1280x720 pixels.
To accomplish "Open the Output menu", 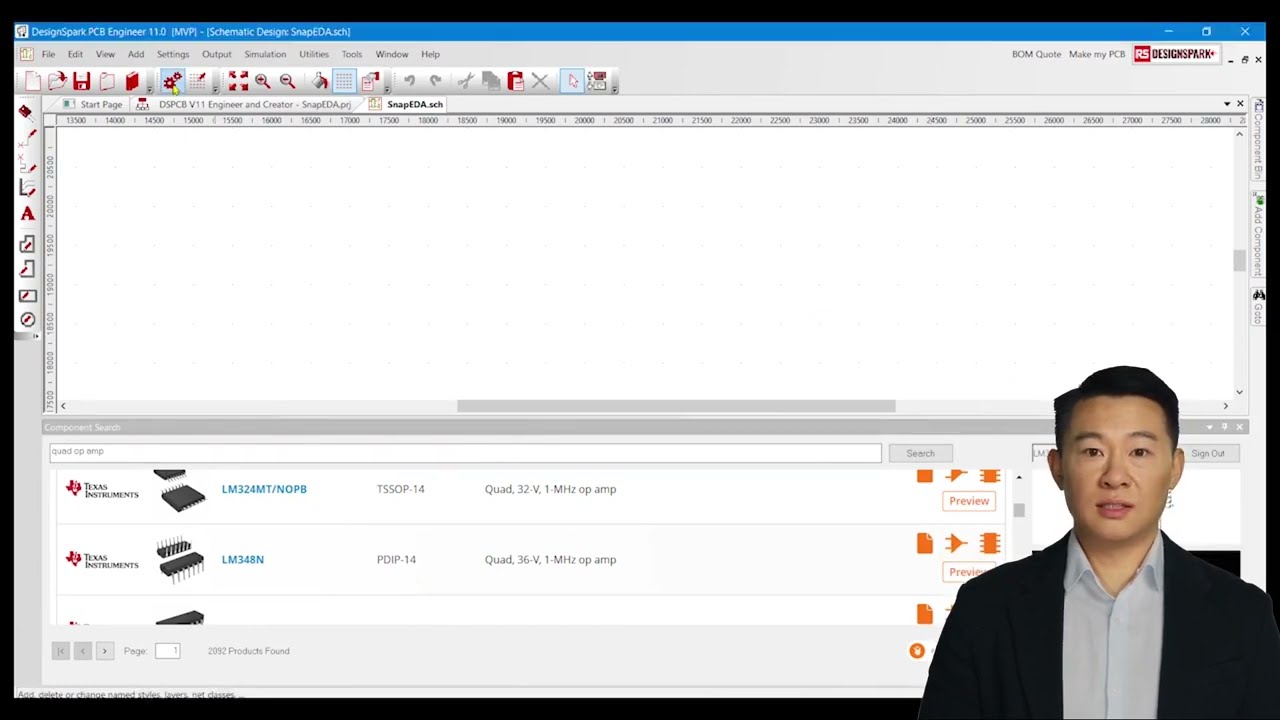I will [217, 54].
